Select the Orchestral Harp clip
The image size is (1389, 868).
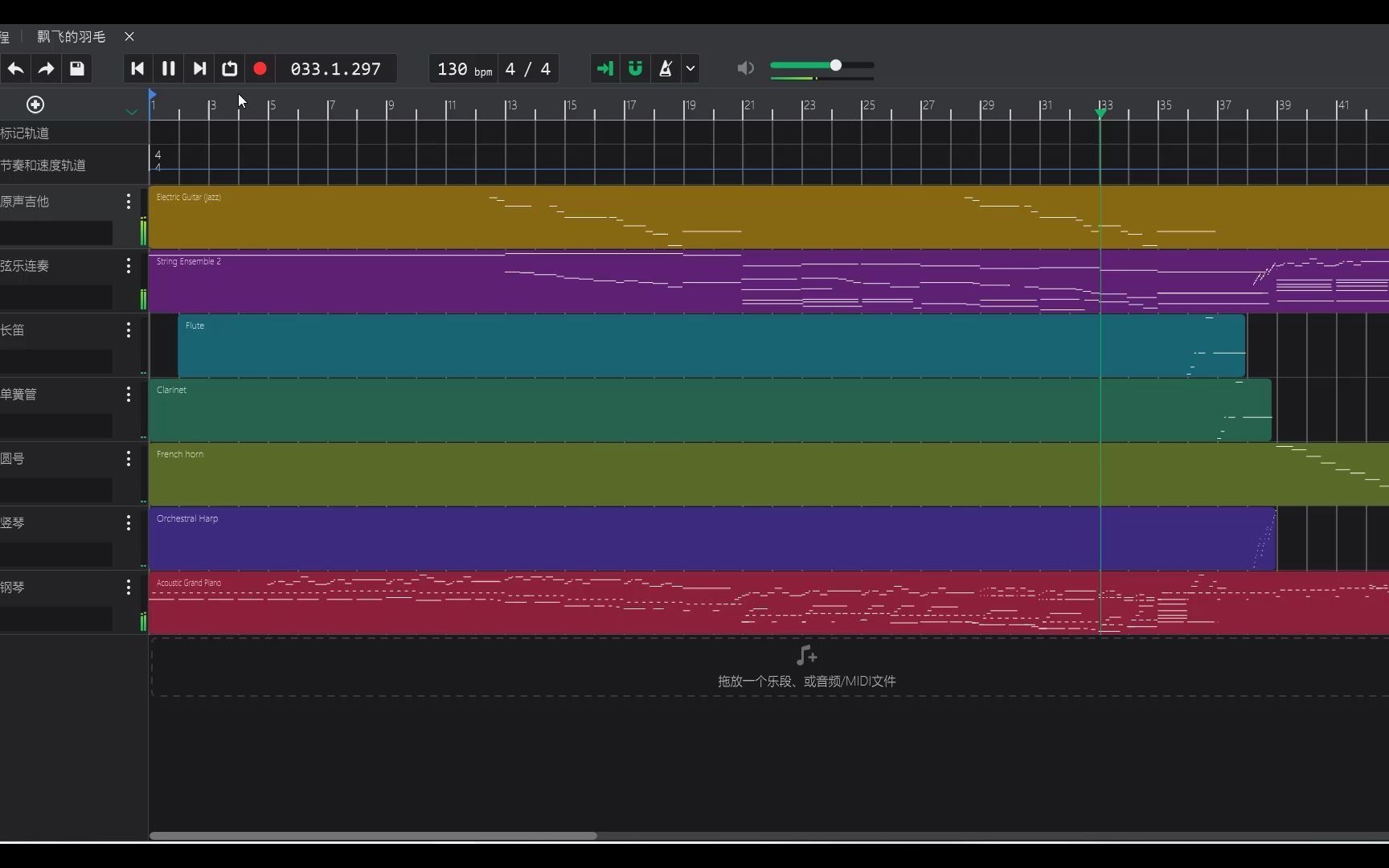pos(713,538)
